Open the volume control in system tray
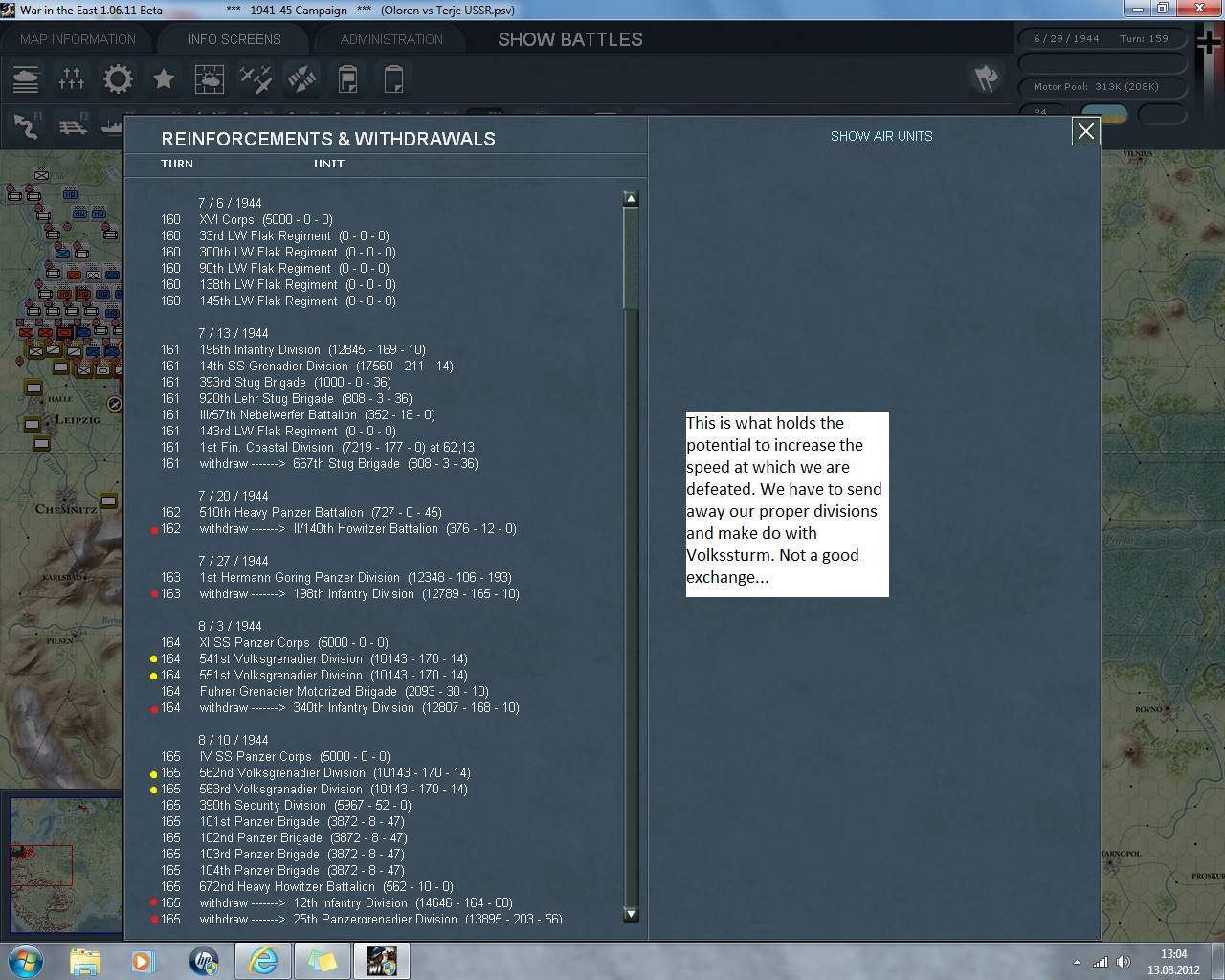 (1124, 962)
